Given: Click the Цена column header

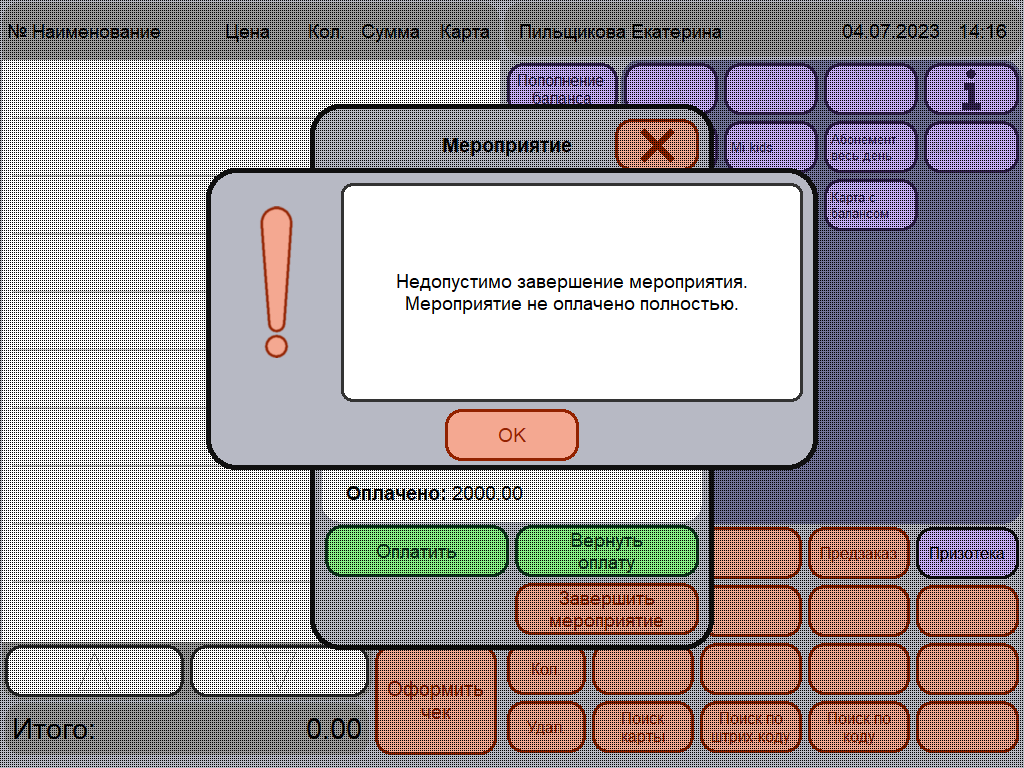Looking at the screenshot, I should point(247,31).
